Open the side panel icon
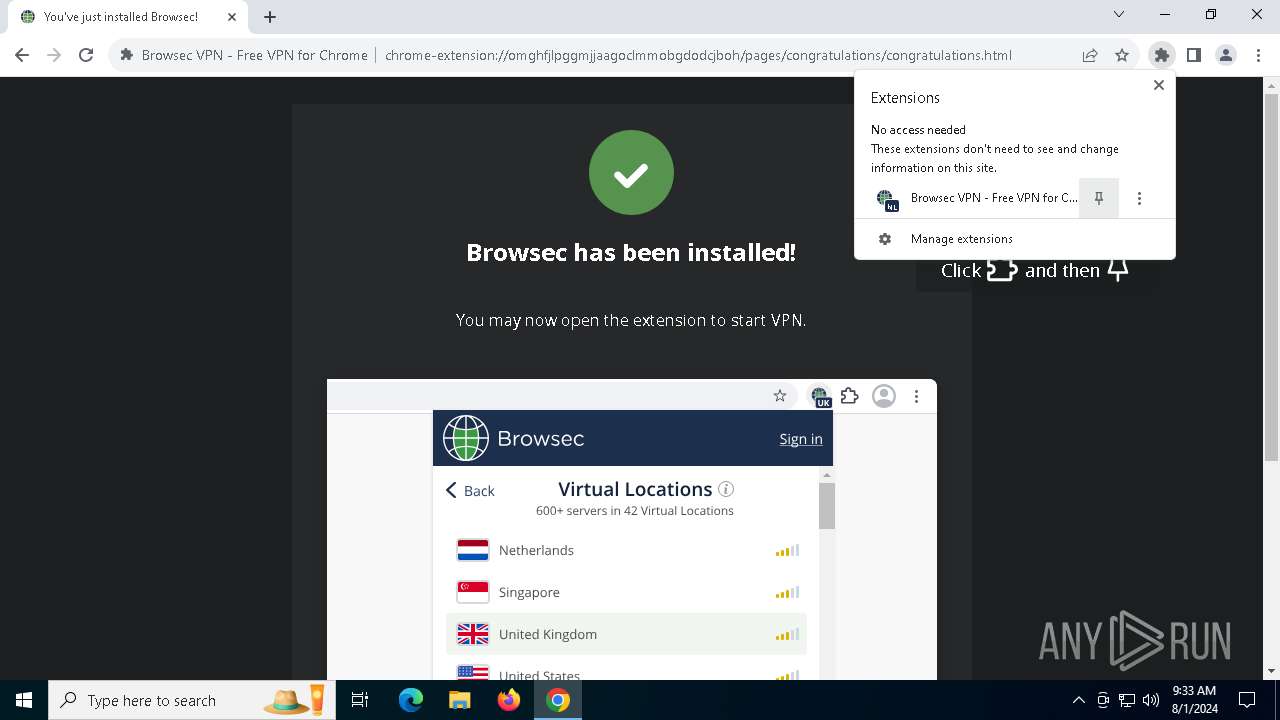The image size is (1280, 720). pos(1193,55)
